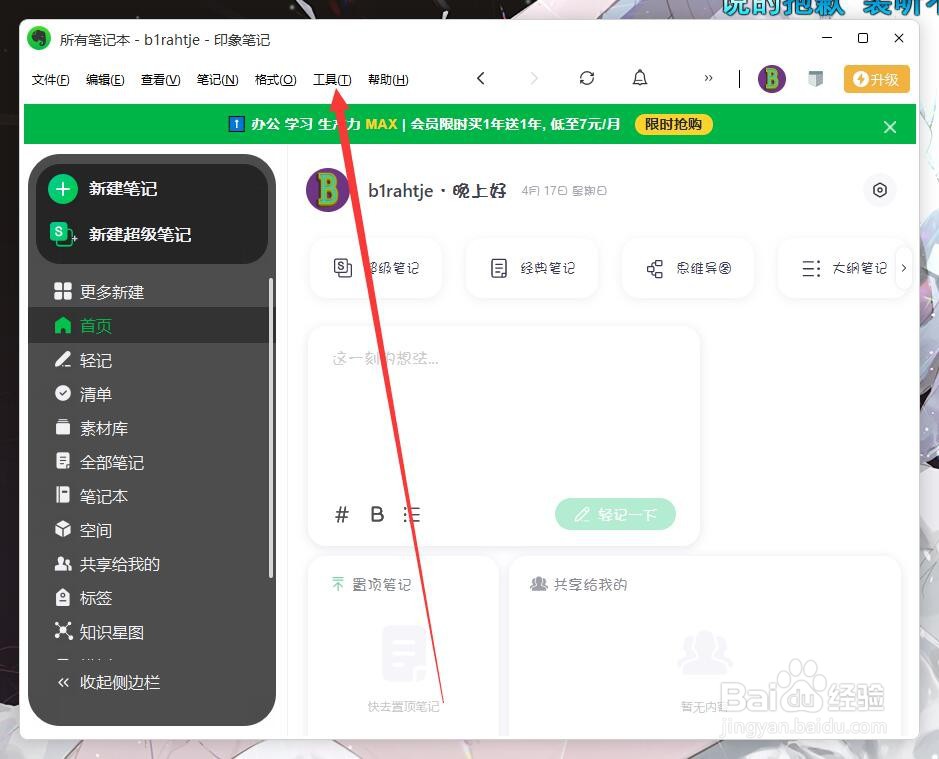The width and height of the screenshot is (939, 759).
Task: Select 首页 in the sidebar
Action: pos(151,325)
